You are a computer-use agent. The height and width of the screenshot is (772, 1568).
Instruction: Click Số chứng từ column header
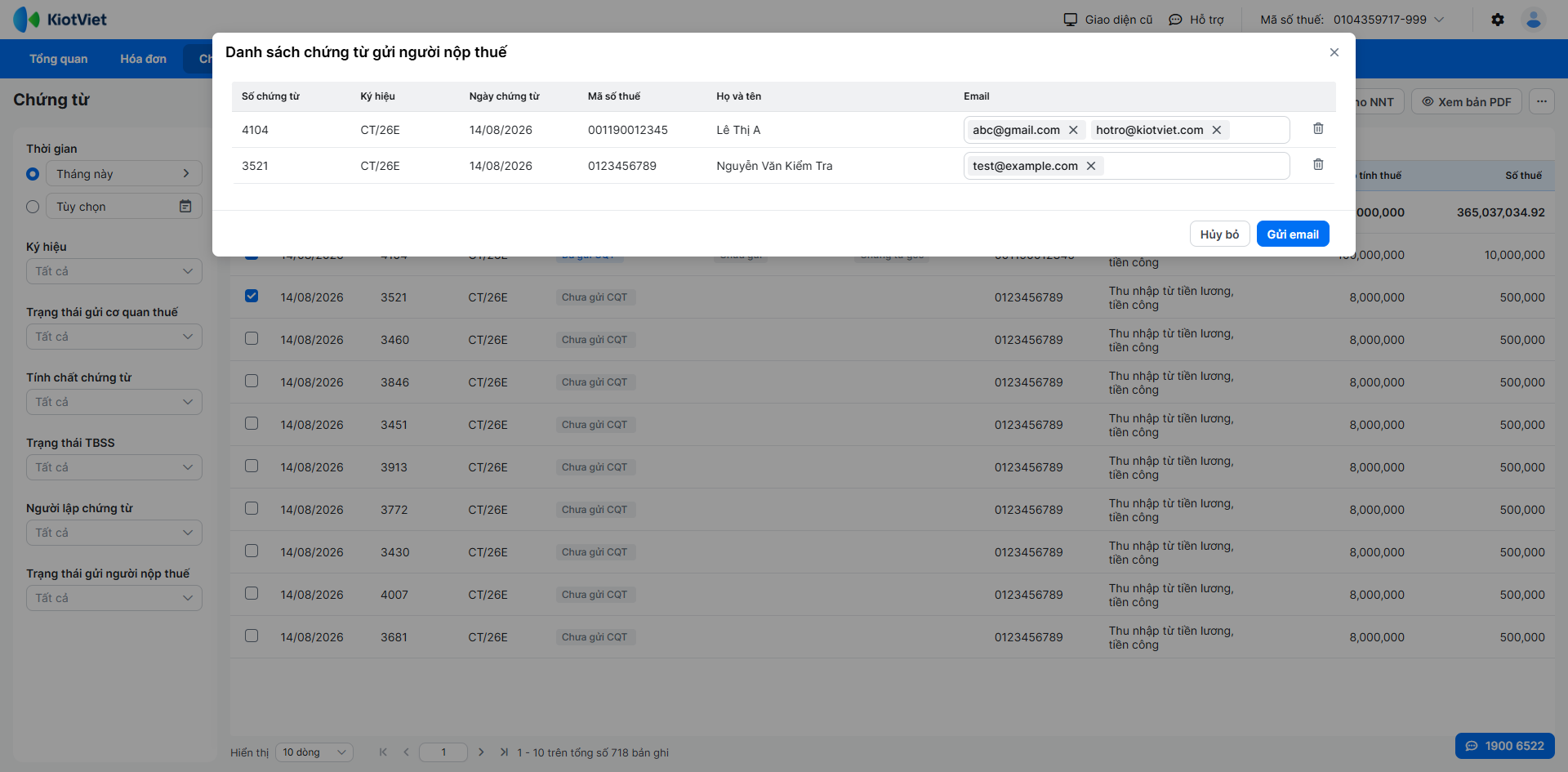tap(270, 96)
